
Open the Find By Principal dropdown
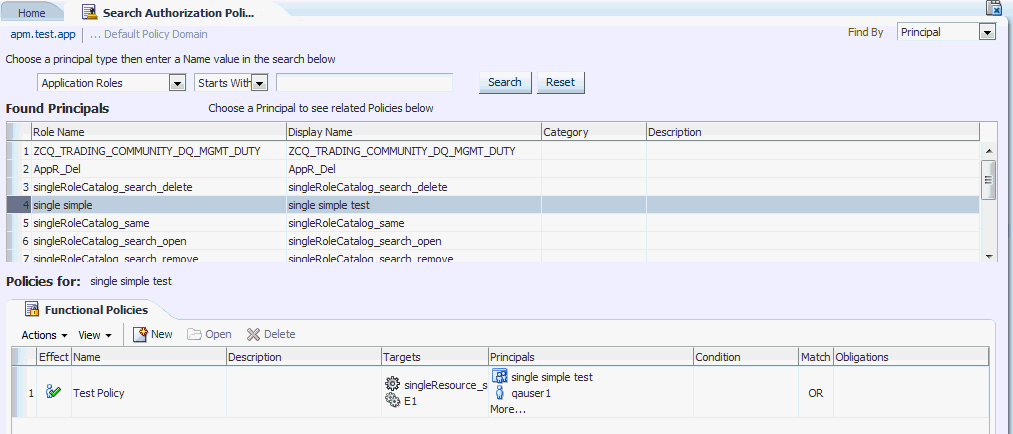[987, 32]
